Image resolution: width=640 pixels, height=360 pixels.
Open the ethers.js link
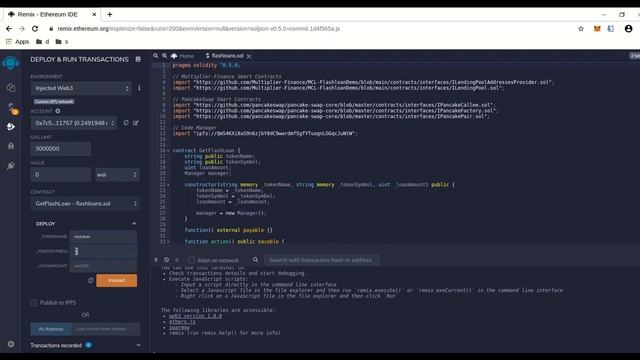[x=182, y=322]
